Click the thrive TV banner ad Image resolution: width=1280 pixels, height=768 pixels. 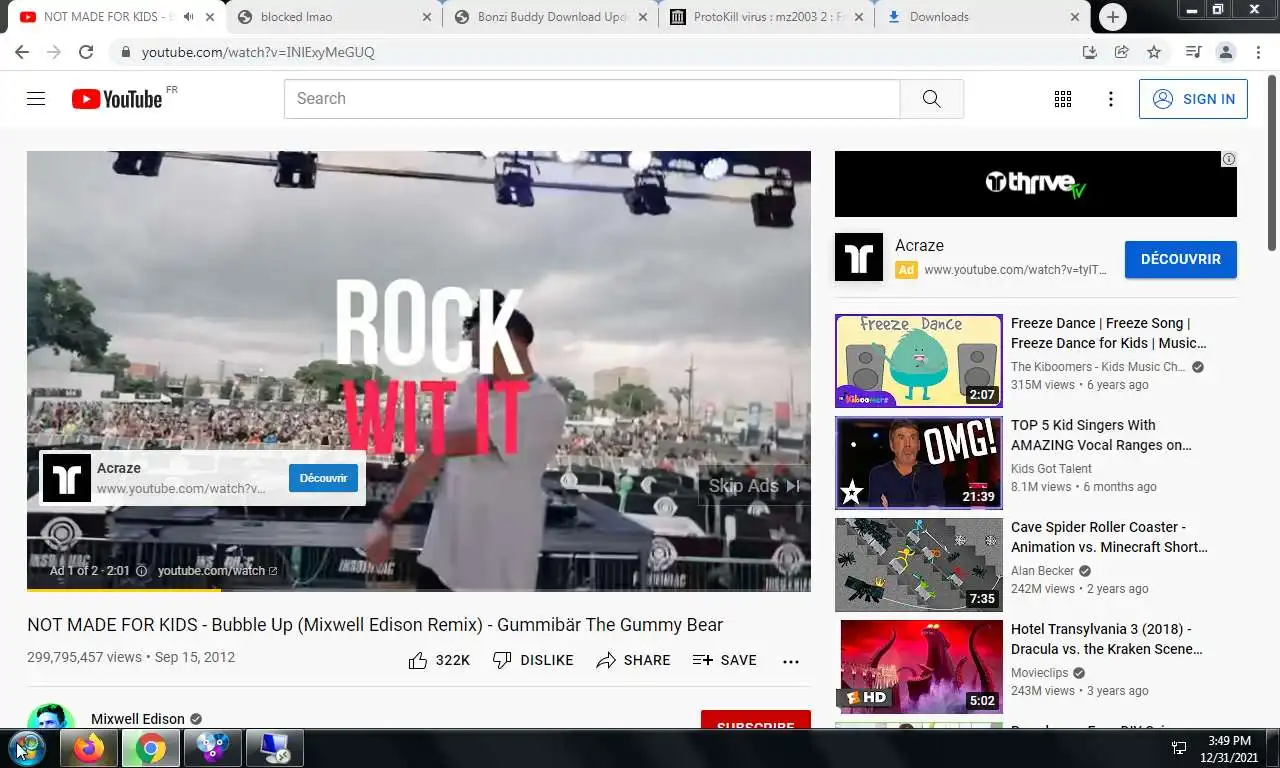(x=1035, y=184)
